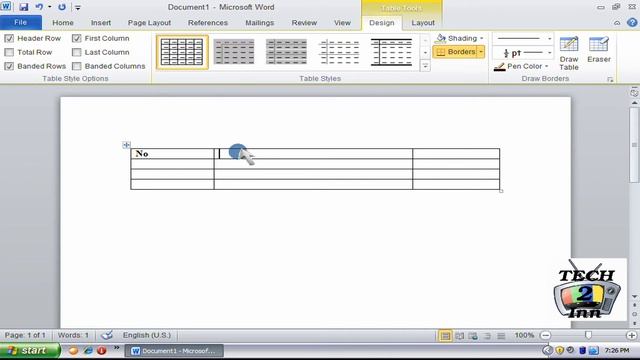Click the zoom slider handle
The height and width of the screenshot is (360, 640).
coord(588,335)
